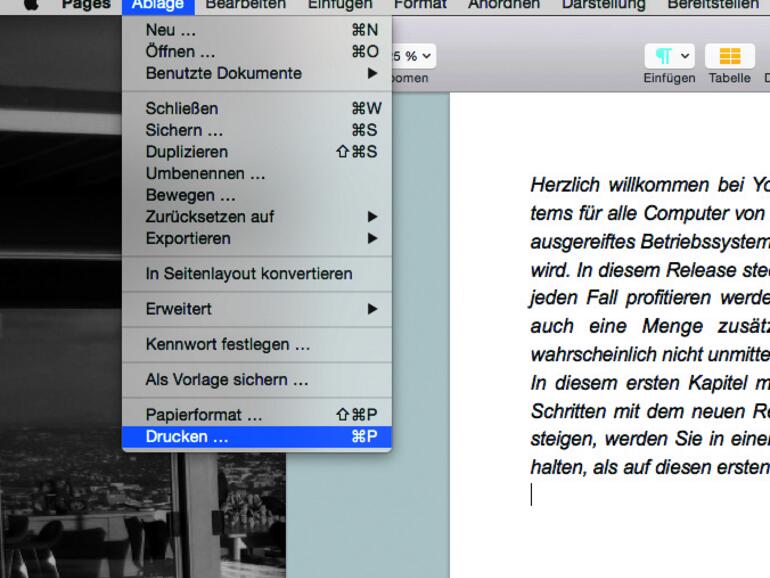
Task: Expand the Benutzte Dokumente submenu
Action: pyautogui.click(x=257, y=73)
